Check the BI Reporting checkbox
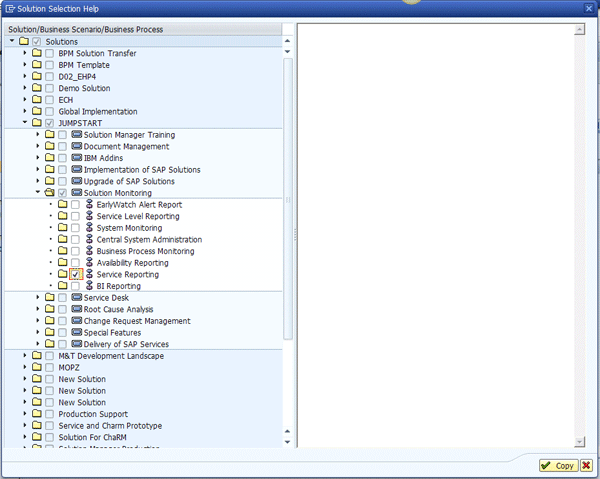The height and width of the screenshot is (479, 600). [75, 286]
